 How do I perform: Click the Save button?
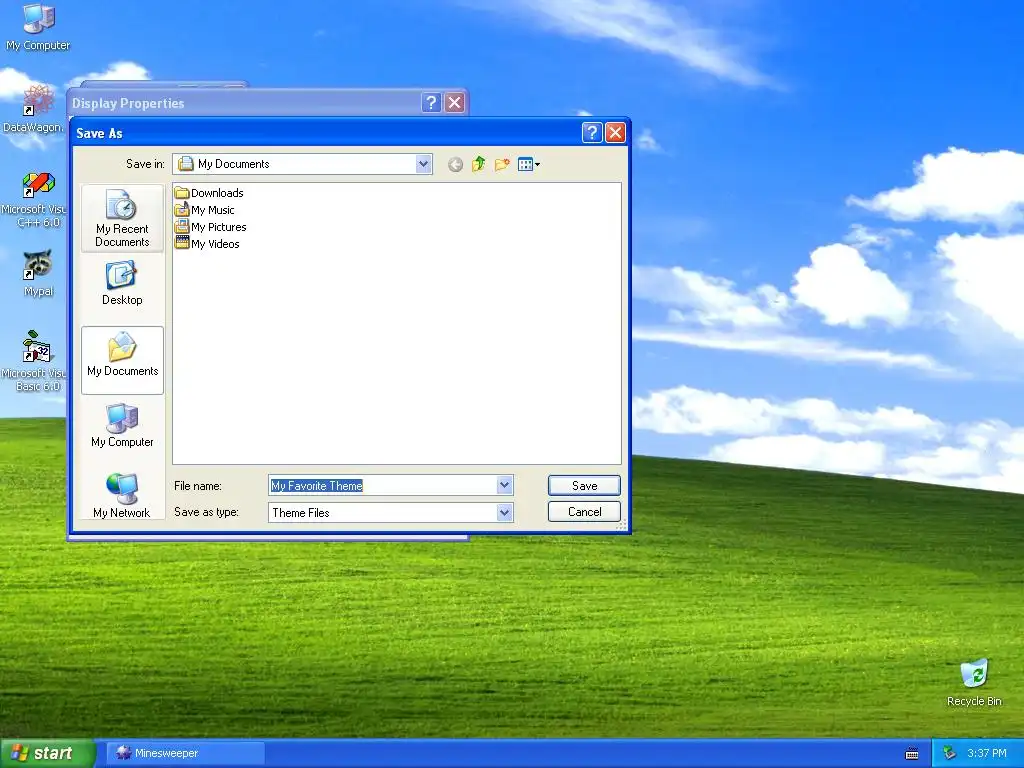pyautogui.click(x=584, y=485)
